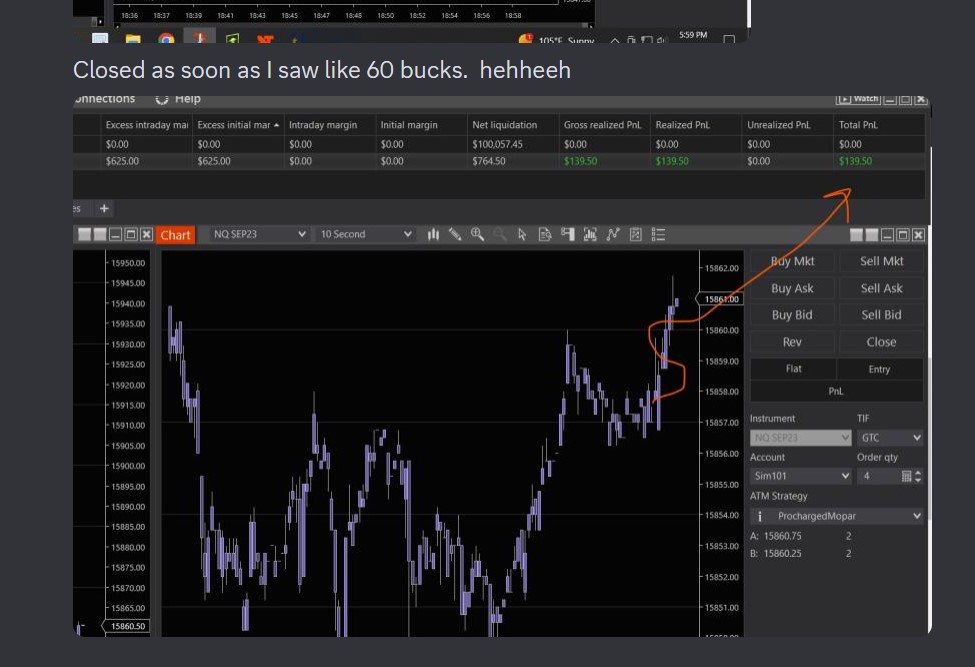Click the Buy Bid button

[792, 315]
